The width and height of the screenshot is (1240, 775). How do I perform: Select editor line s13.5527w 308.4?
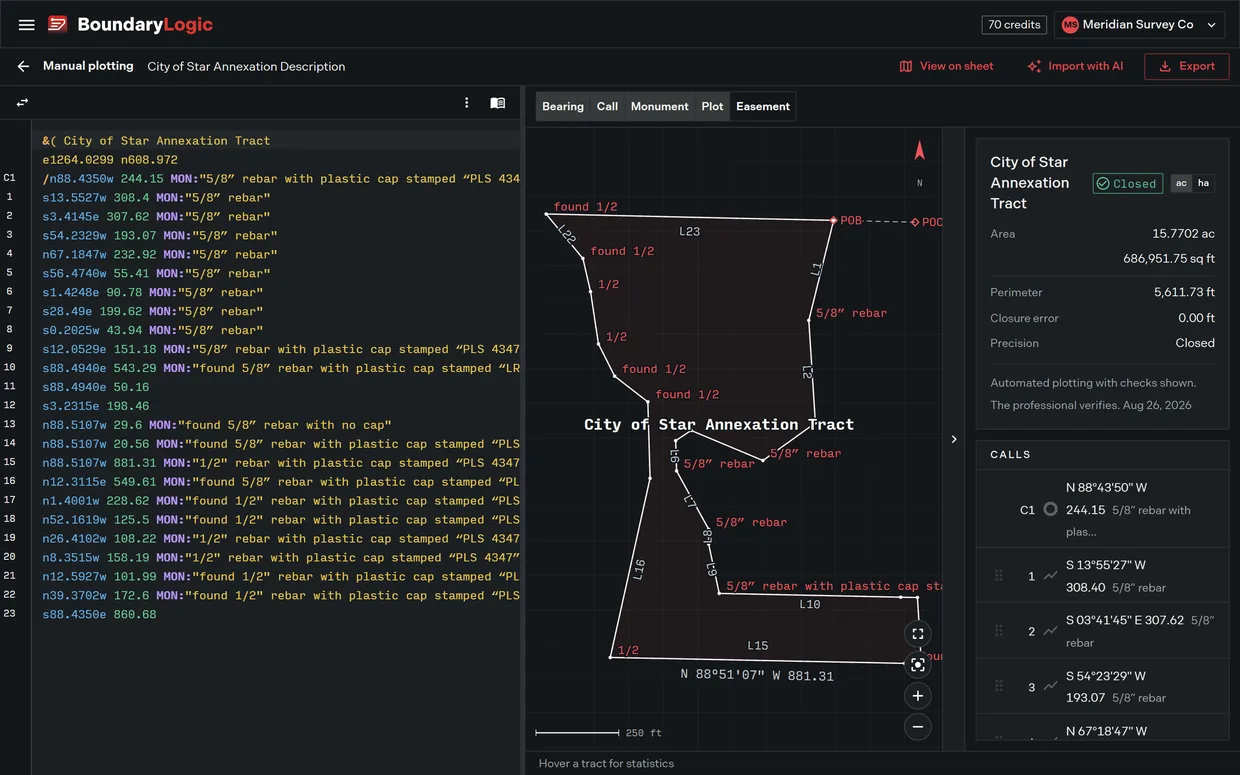click(156, 197)
